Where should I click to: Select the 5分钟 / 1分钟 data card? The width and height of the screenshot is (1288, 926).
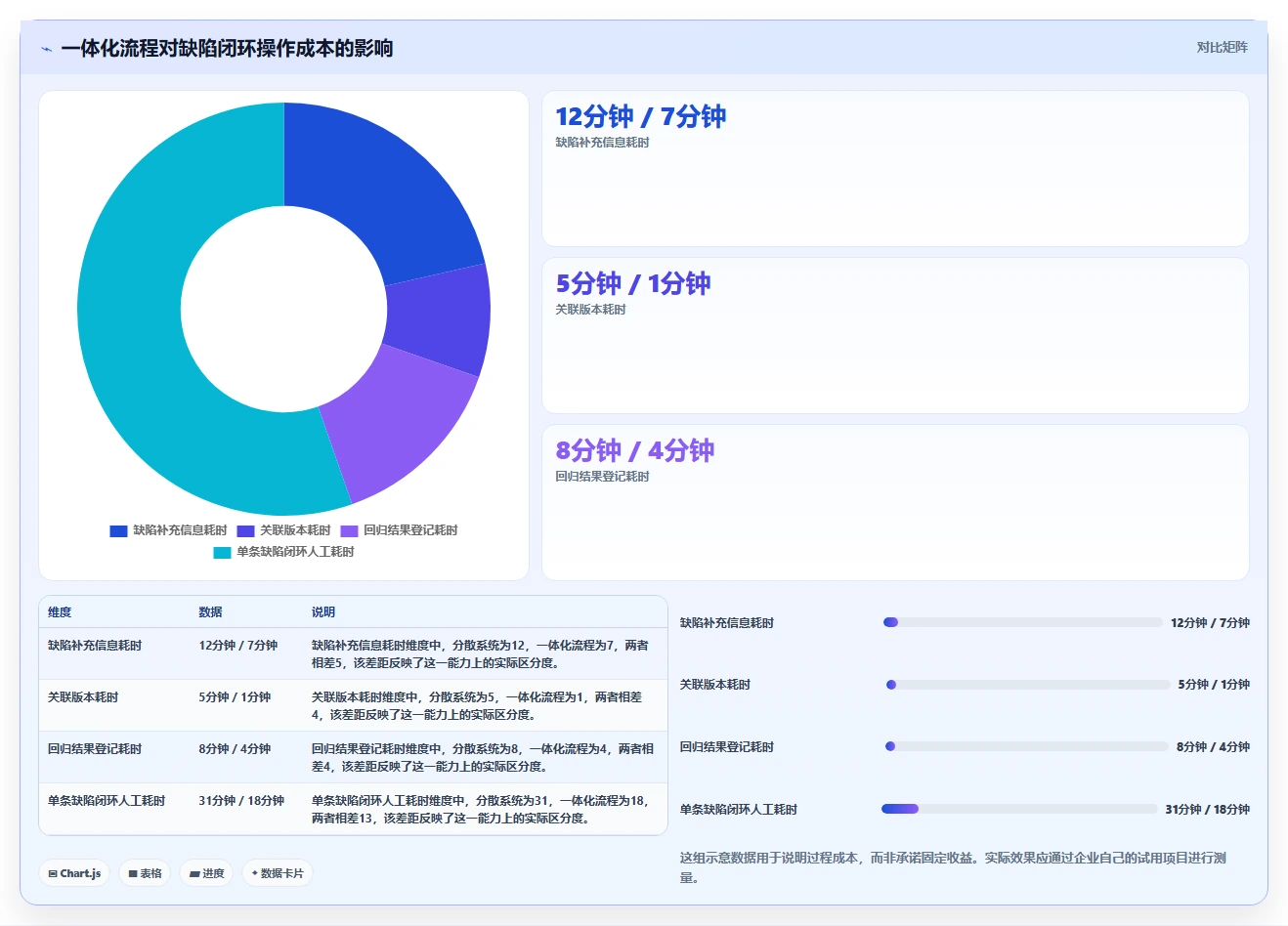pos(895,335)
